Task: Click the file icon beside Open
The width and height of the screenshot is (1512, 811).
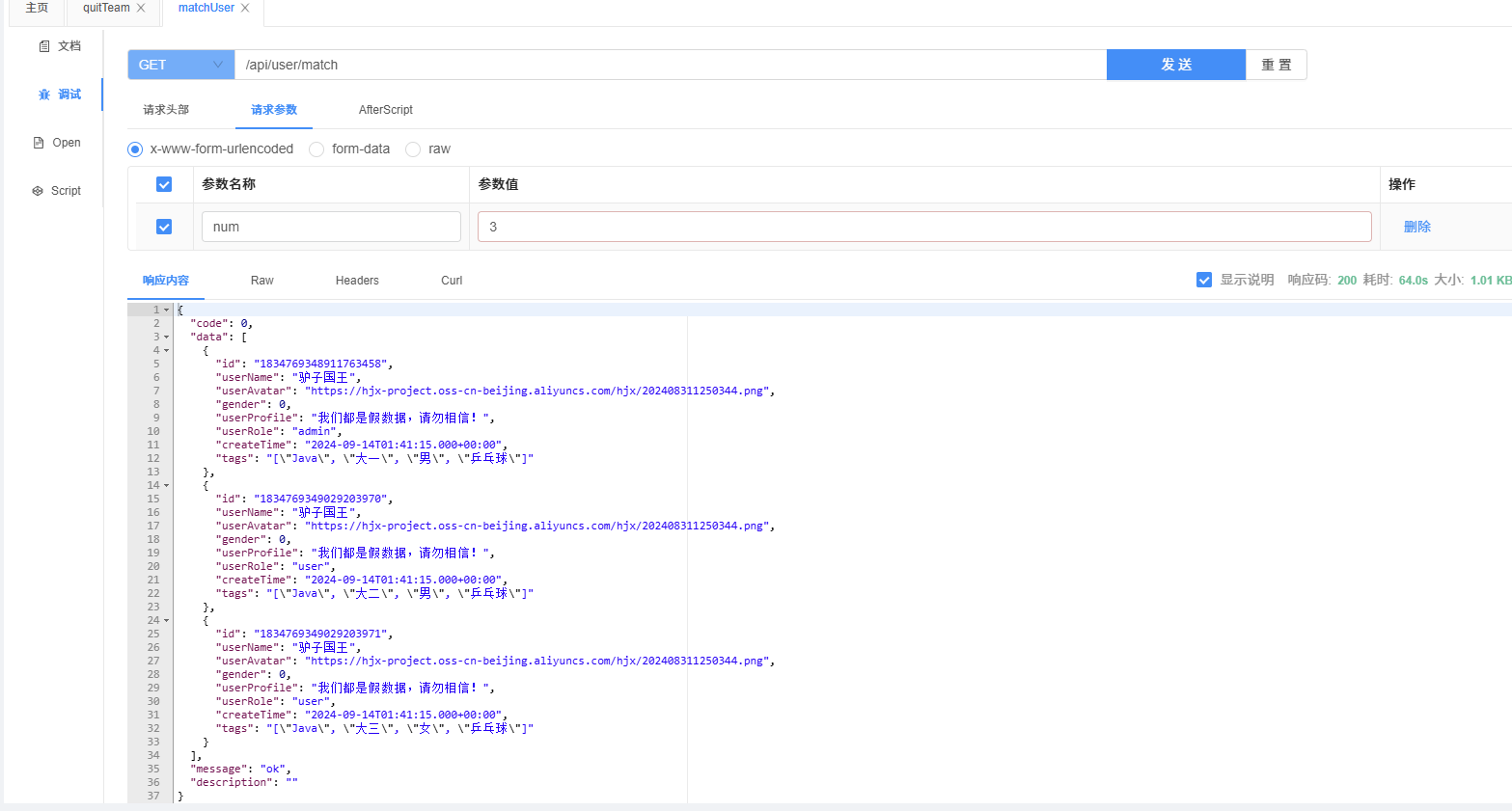Action: [39, 143]
